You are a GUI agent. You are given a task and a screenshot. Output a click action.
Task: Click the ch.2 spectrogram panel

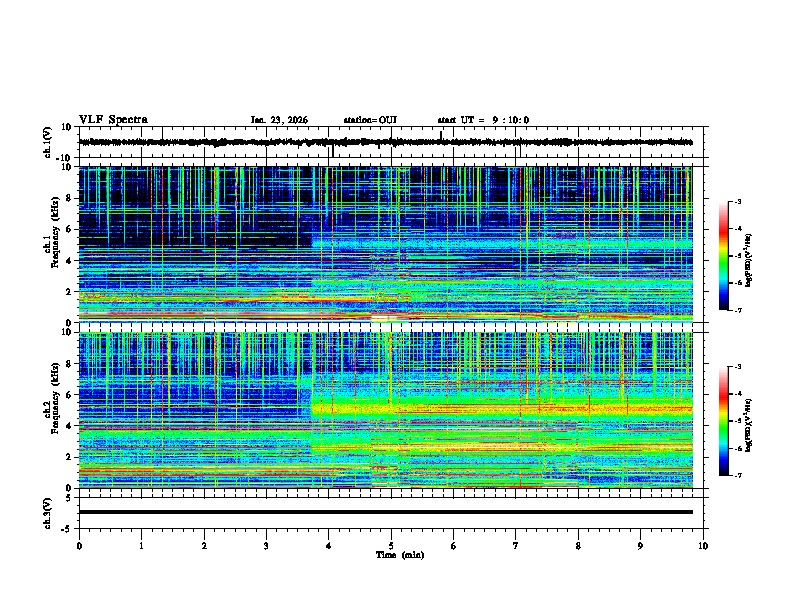point(385,410)
